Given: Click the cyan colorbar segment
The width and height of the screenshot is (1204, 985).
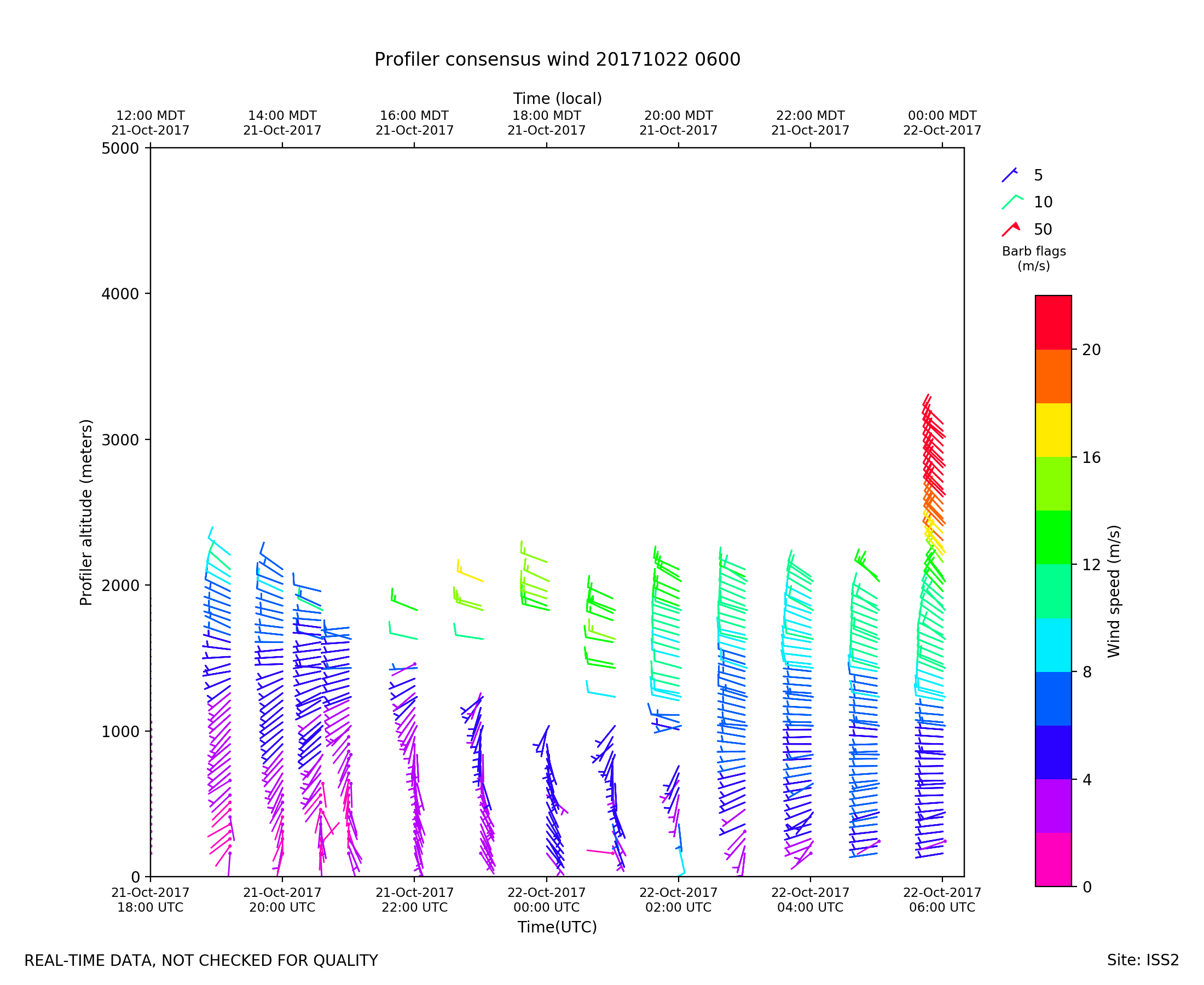Looking at the screenshot, I should [1053, 645].
